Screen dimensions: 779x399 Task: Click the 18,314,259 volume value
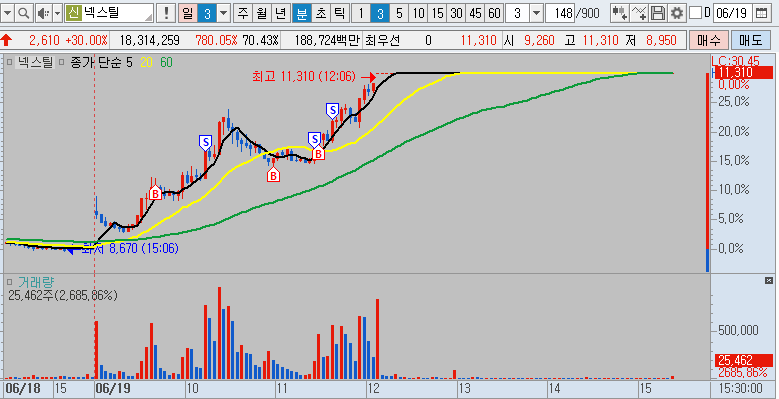pos(149,41)
